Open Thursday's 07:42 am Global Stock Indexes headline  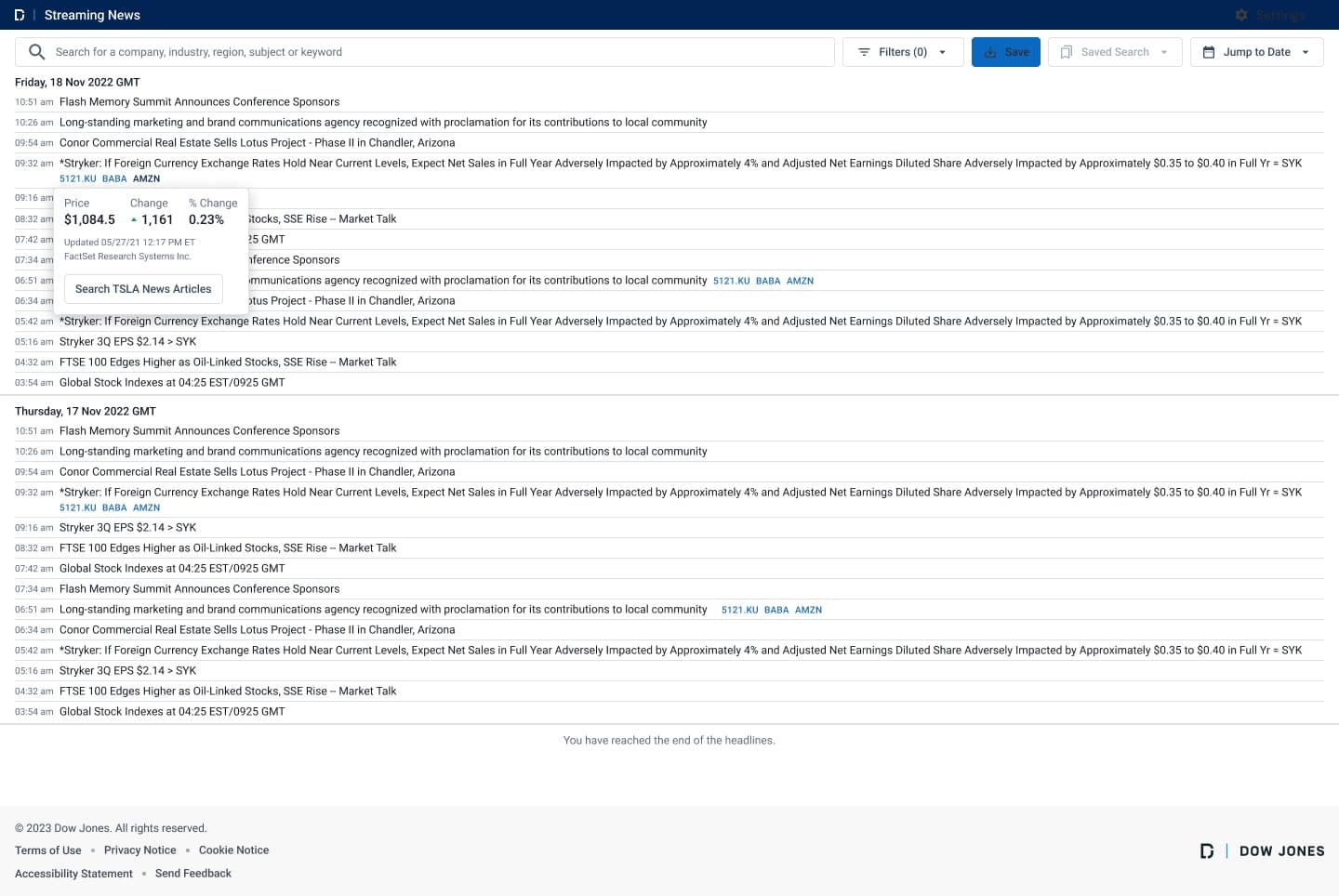172,569
